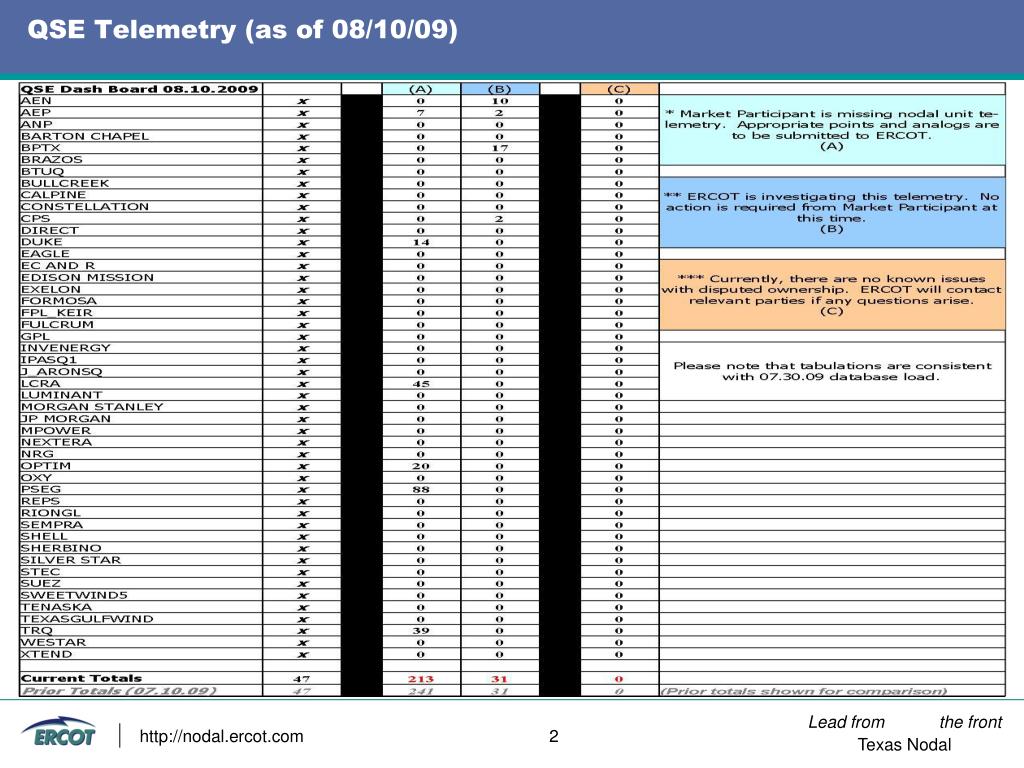Click the Texas Nodal footer text
1024x768 pixels.
(904, 744)
